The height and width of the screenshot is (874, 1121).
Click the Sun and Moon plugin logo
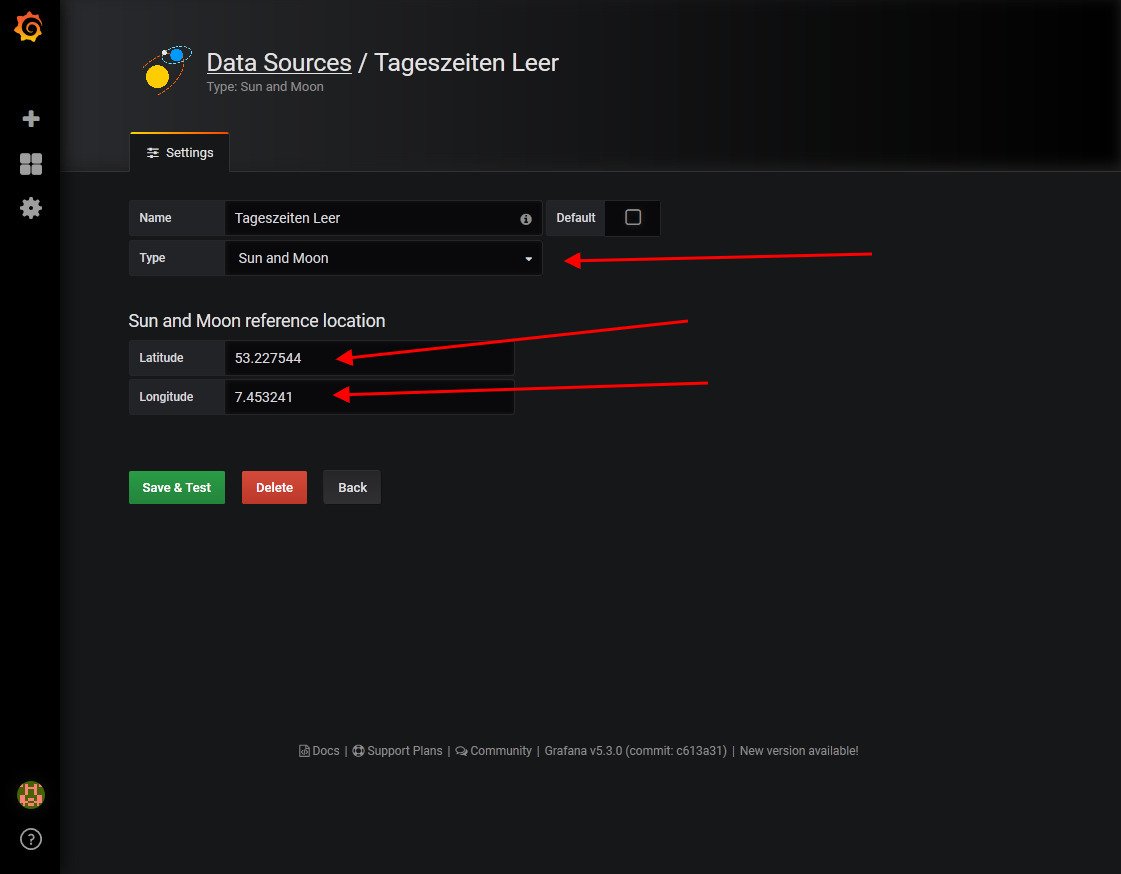(165, 68)
